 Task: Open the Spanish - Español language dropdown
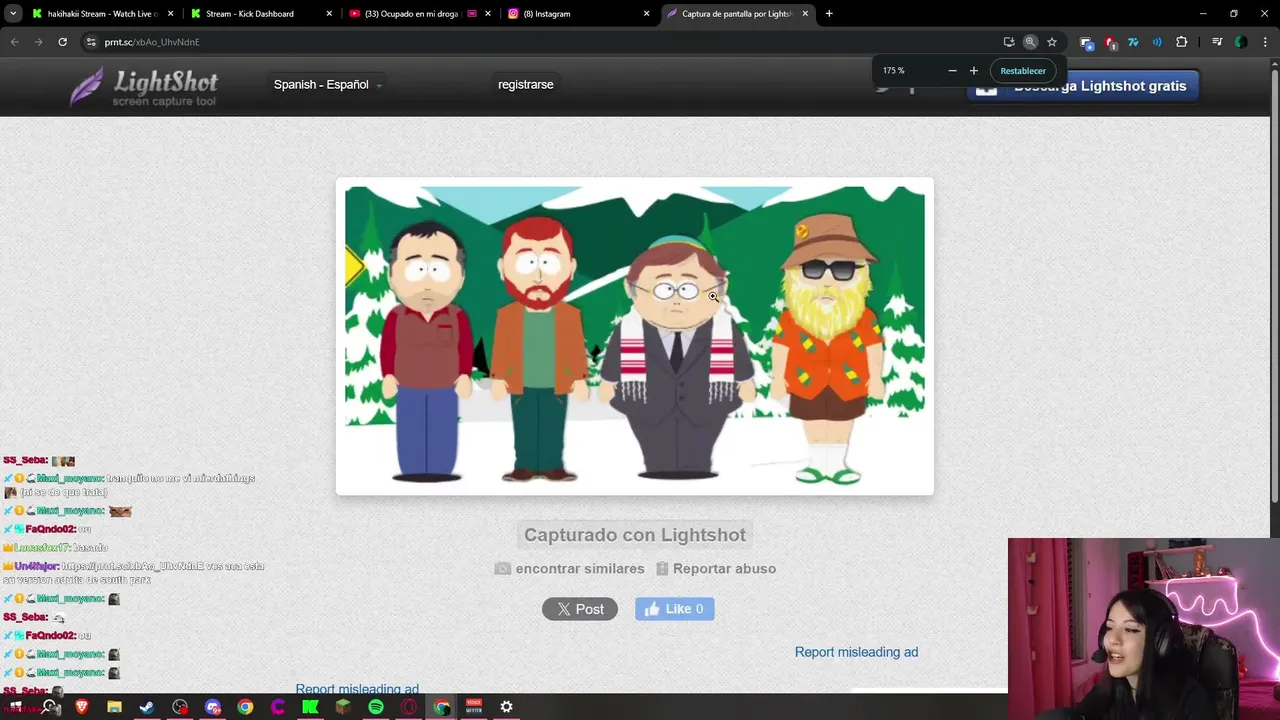click(328, 85)
